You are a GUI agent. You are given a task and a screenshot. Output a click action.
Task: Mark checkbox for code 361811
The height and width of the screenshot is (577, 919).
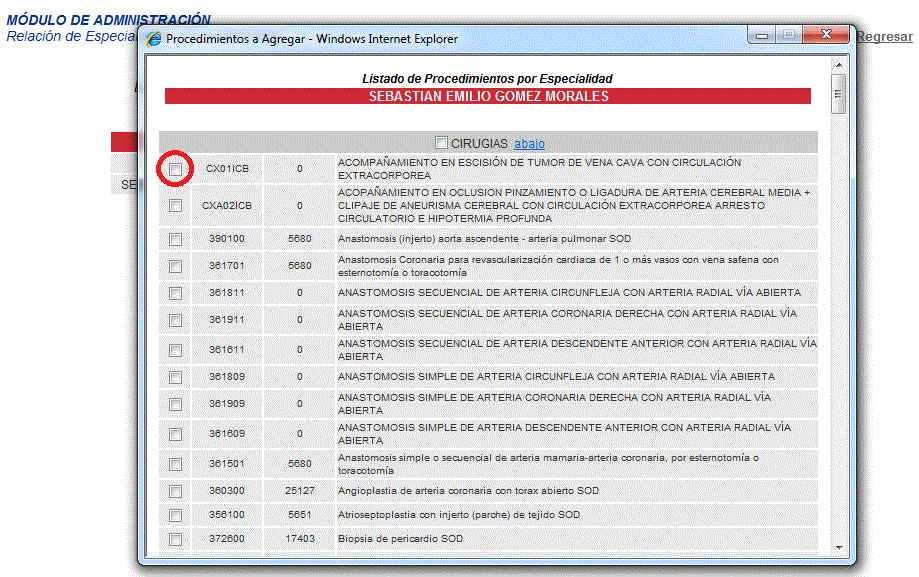176,293
